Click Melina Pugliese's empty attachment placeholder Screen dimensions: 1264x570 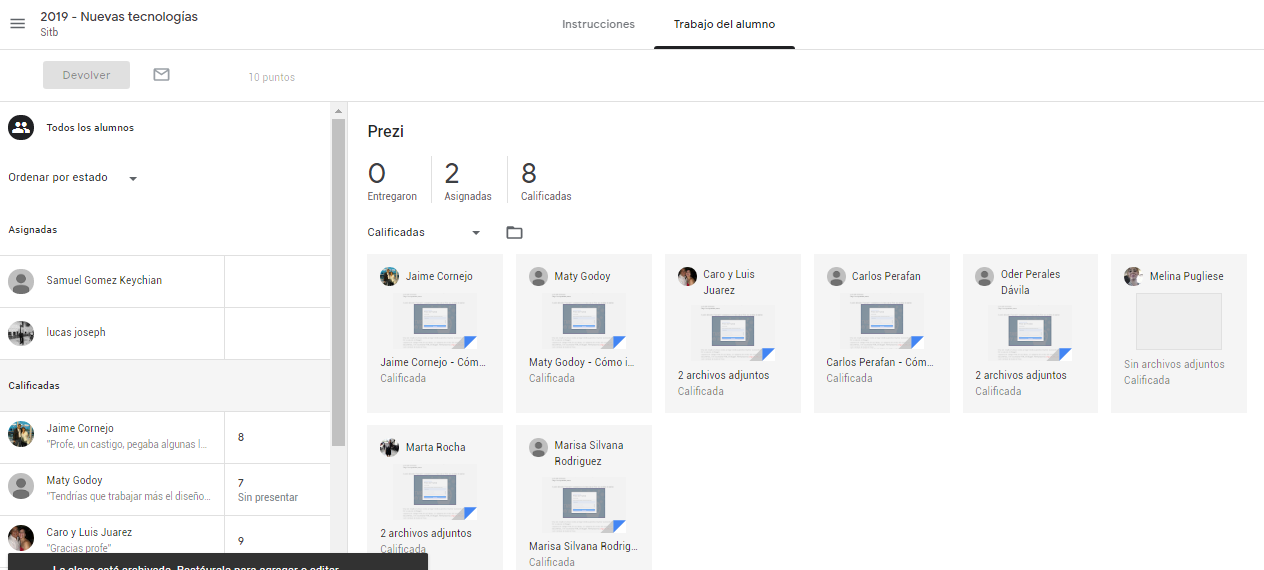pos(1179,322)
